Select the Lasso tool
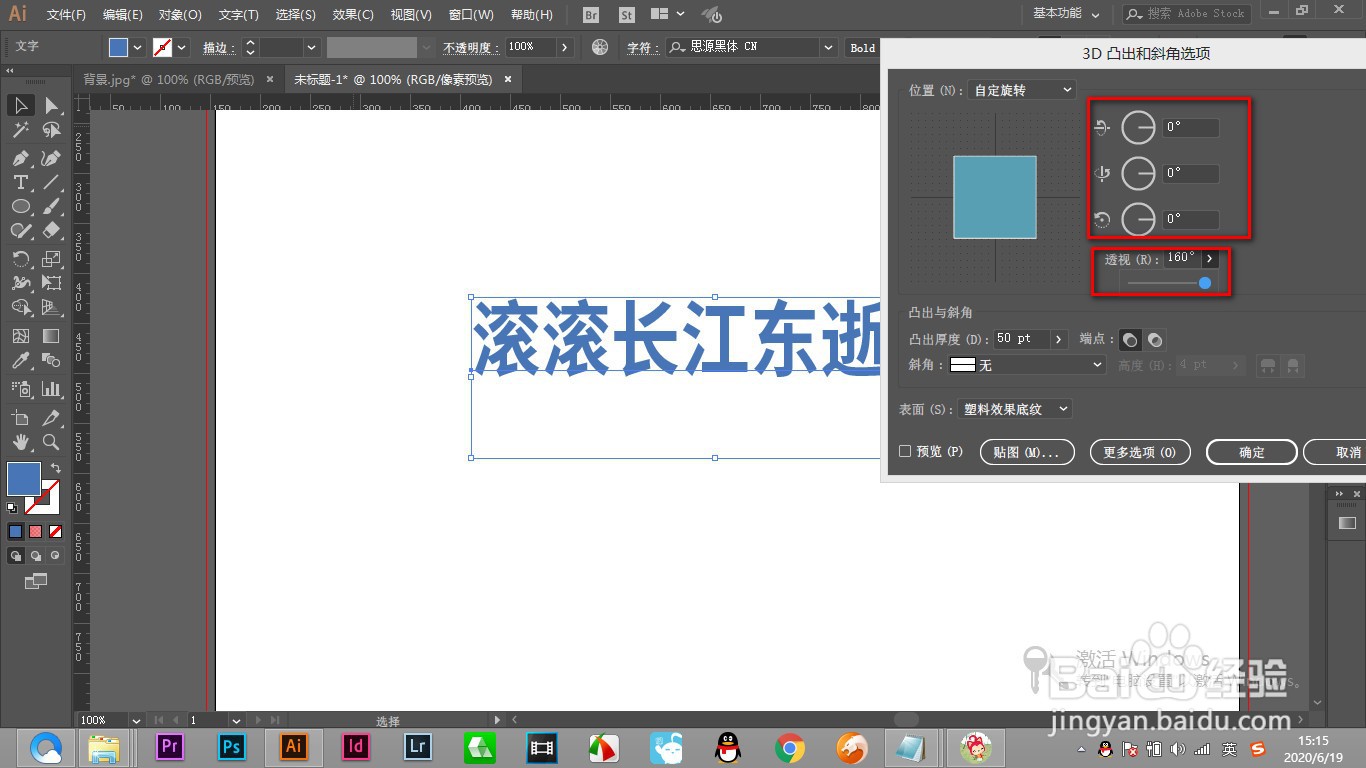This screenshot has width=1366, height=768. 51,130
